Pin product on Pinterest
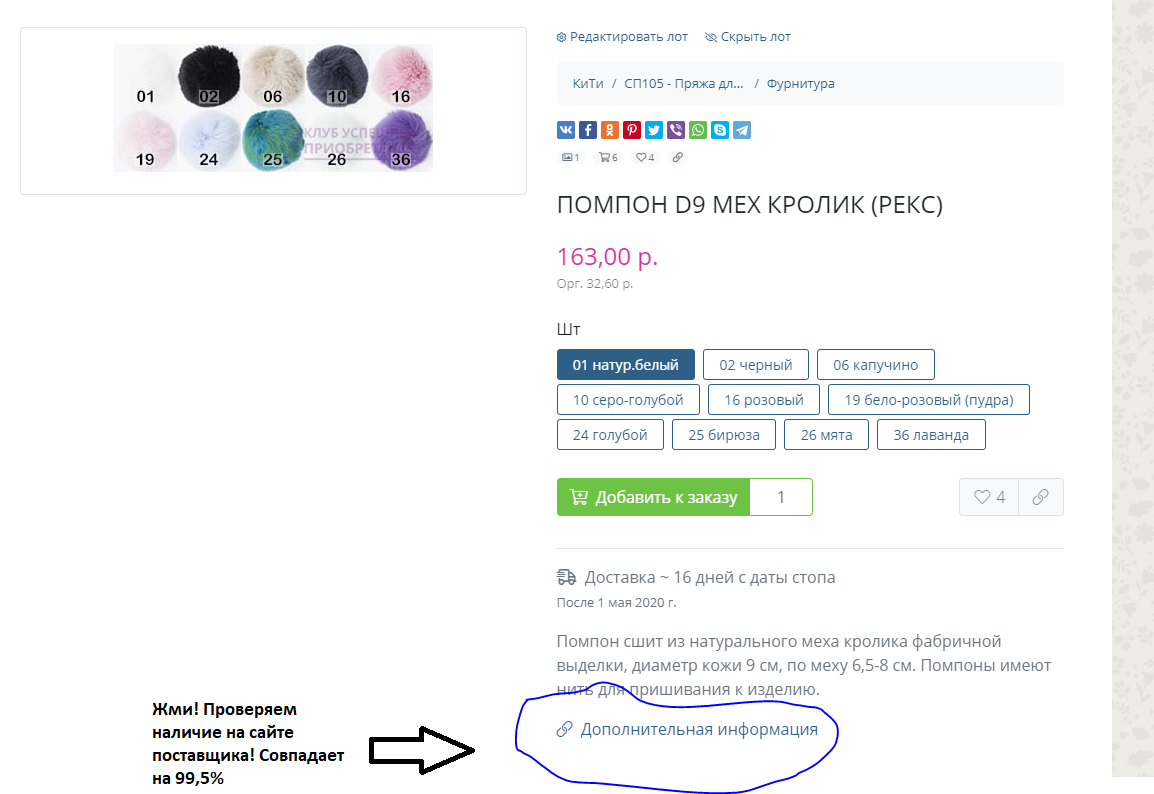Screen dimensions: 1154x794 (x=631, y=130)
